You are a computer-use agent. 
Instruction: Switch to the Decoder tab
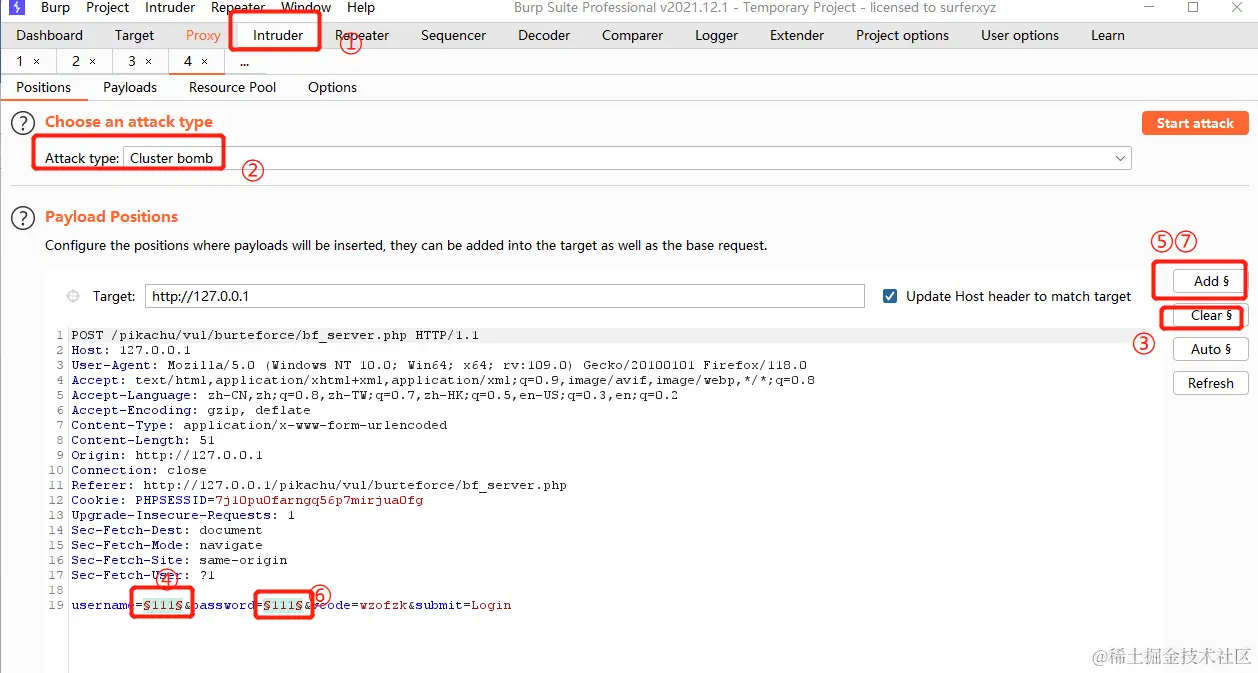coord(544,35)
